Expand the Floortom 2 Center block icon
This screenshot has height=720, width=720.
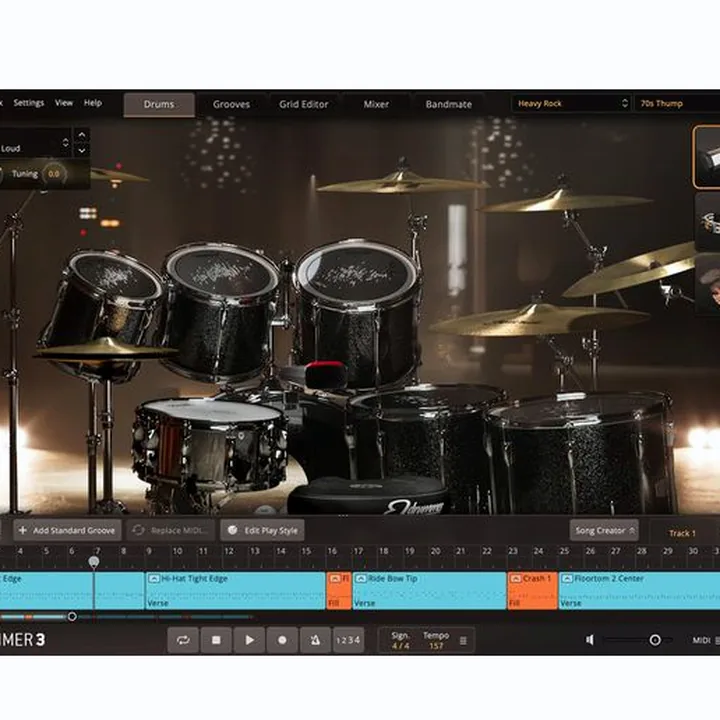(x=567, y=579)
